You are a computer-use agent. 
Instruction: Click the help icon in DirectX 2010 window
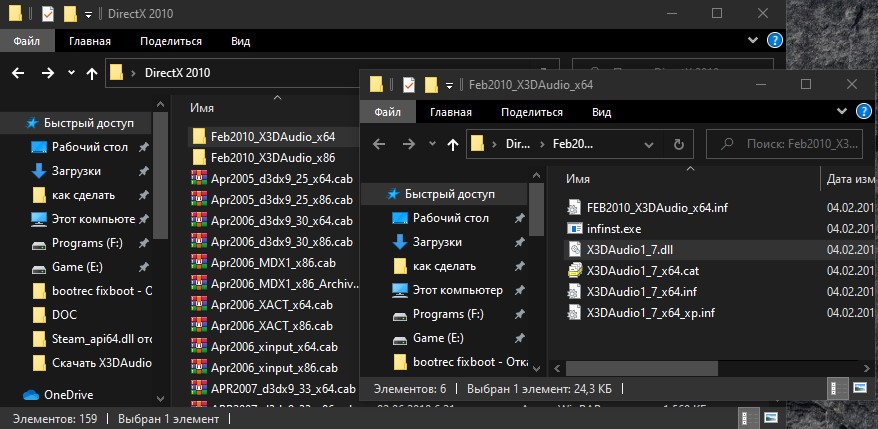(774, 40)
